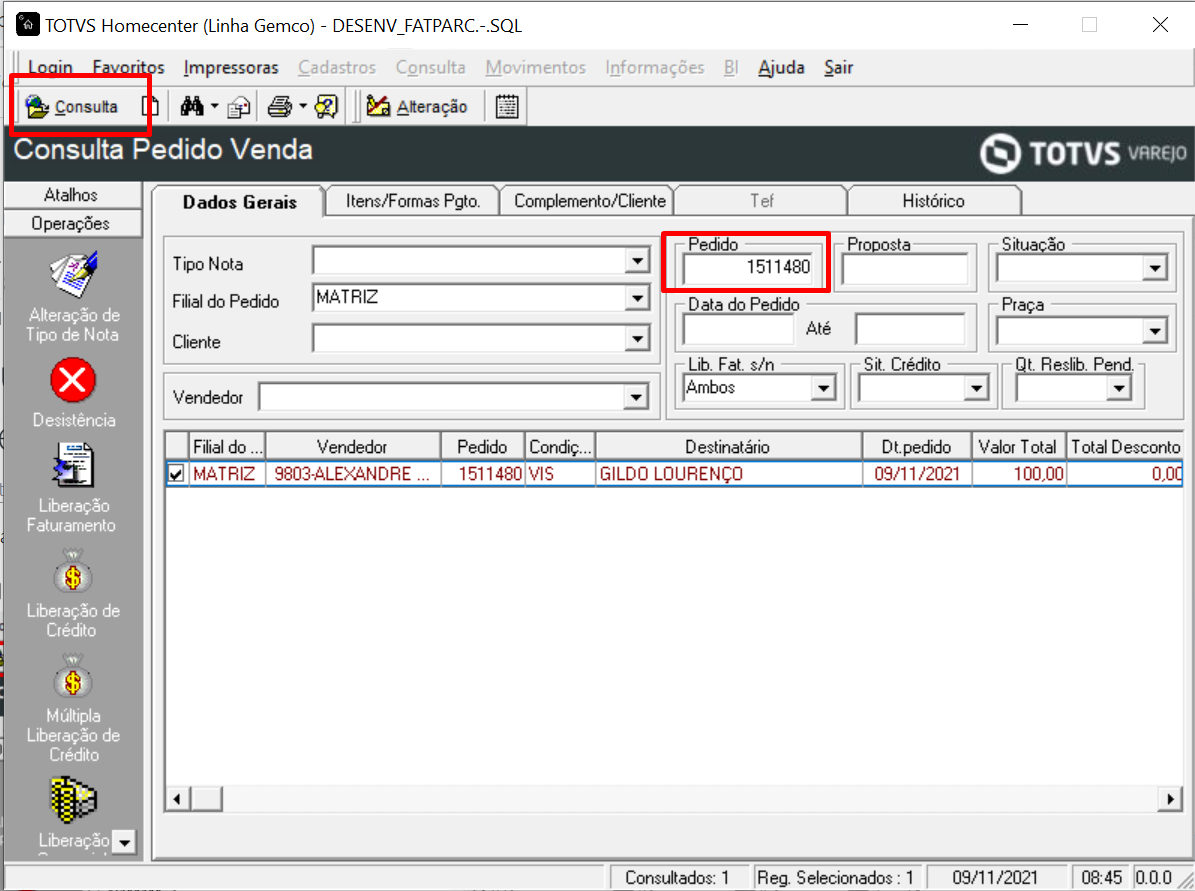The width and height of the screenshot is (1195, 891).
Task: Click the Filial do column header
Action: 227,447
